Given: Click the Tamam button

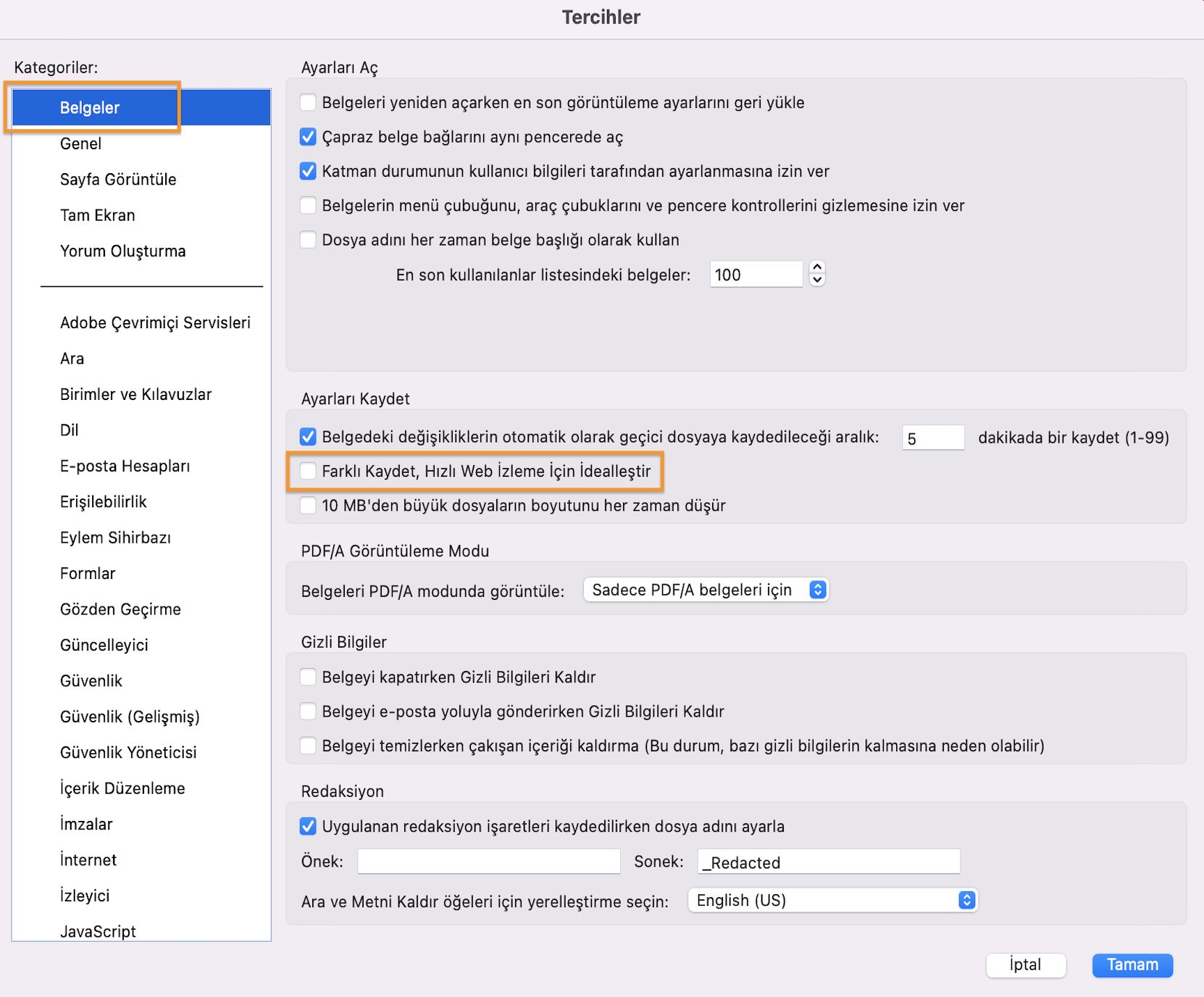Looking at the screenshot, I should pyautogui.click(x=1132, y=964).
